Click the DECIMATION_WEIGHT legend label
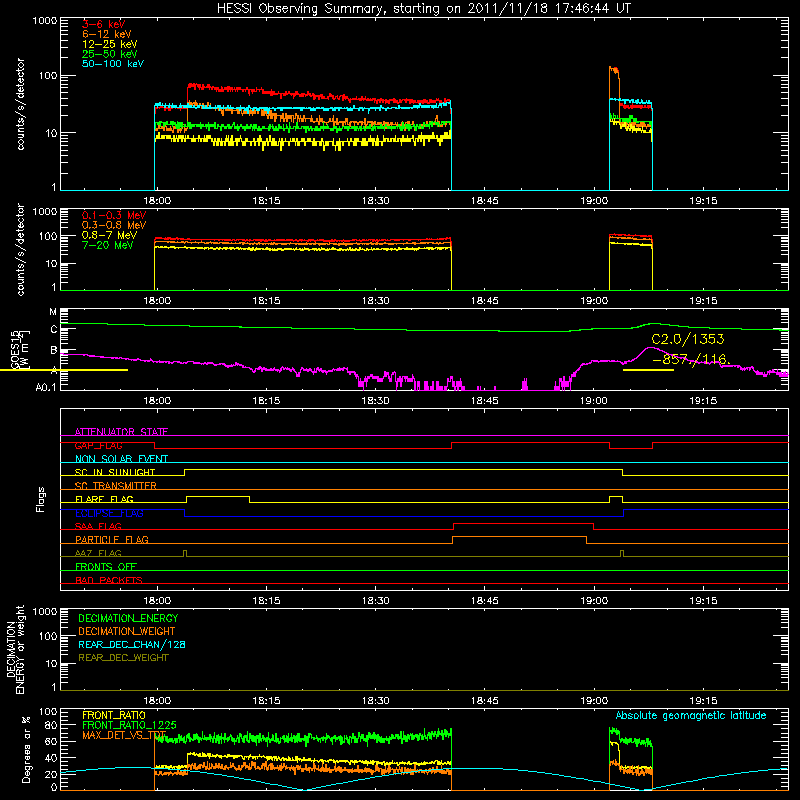 [127, 631]
